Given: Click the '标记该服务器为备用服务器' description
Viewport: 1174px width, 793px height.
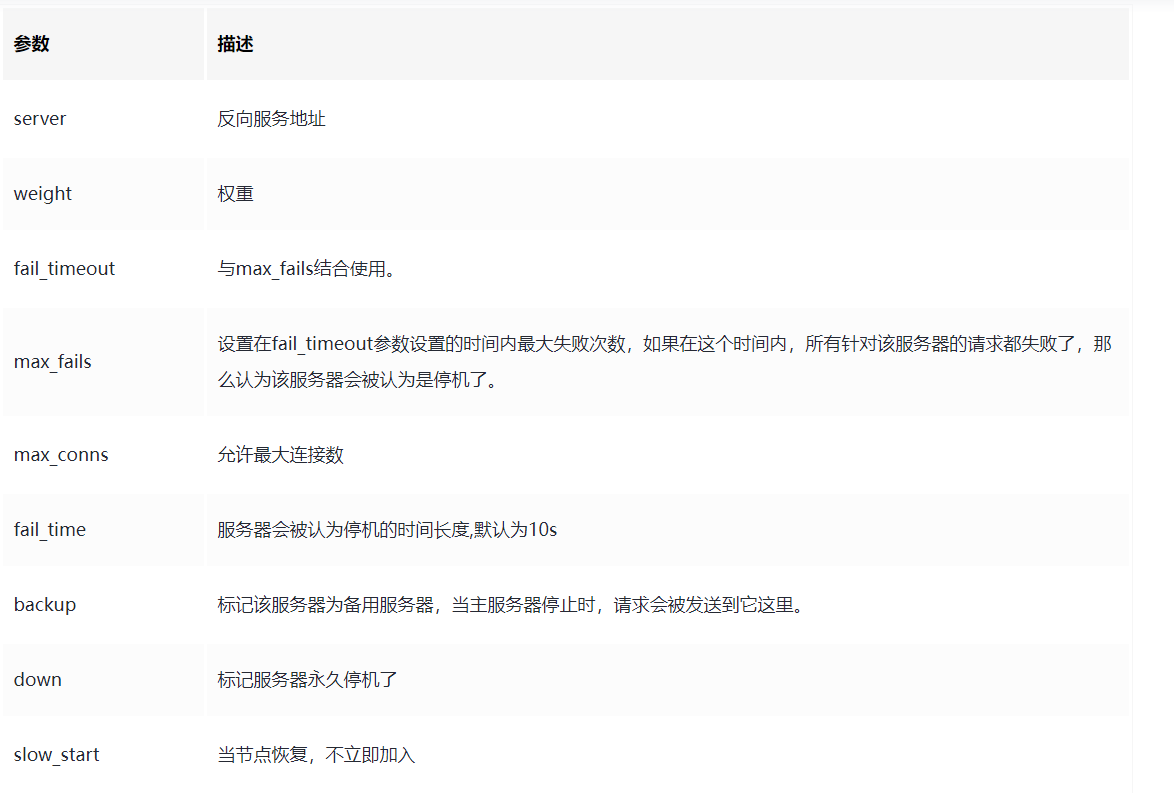Looking at the screenshot, I should [x=511, y=604].
